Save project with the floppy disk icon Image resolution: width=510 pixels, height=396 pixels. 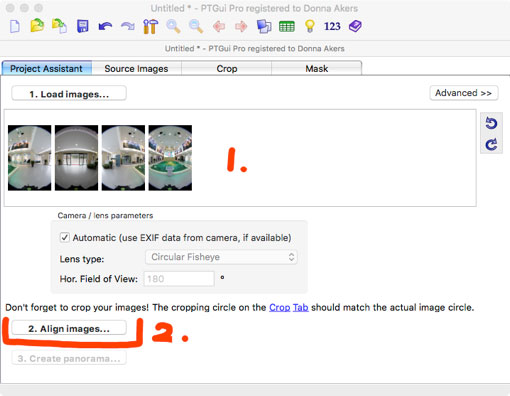(83, 26)
